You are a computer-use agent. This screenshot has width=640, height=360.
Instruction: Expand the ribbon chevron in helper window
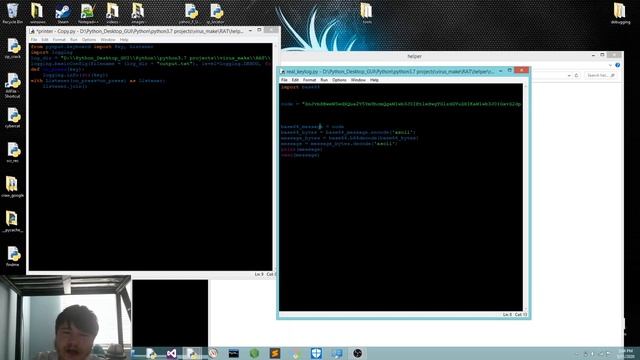point(610,65)
